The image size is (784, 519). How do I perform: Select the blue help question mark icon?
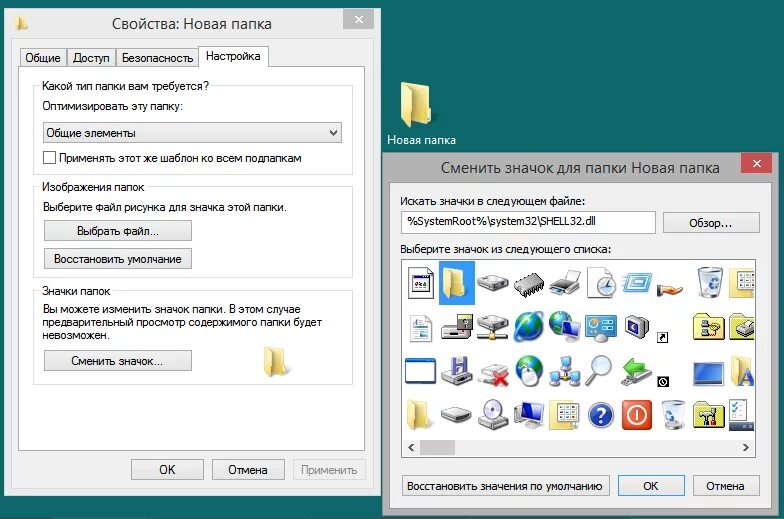point(600,415)
